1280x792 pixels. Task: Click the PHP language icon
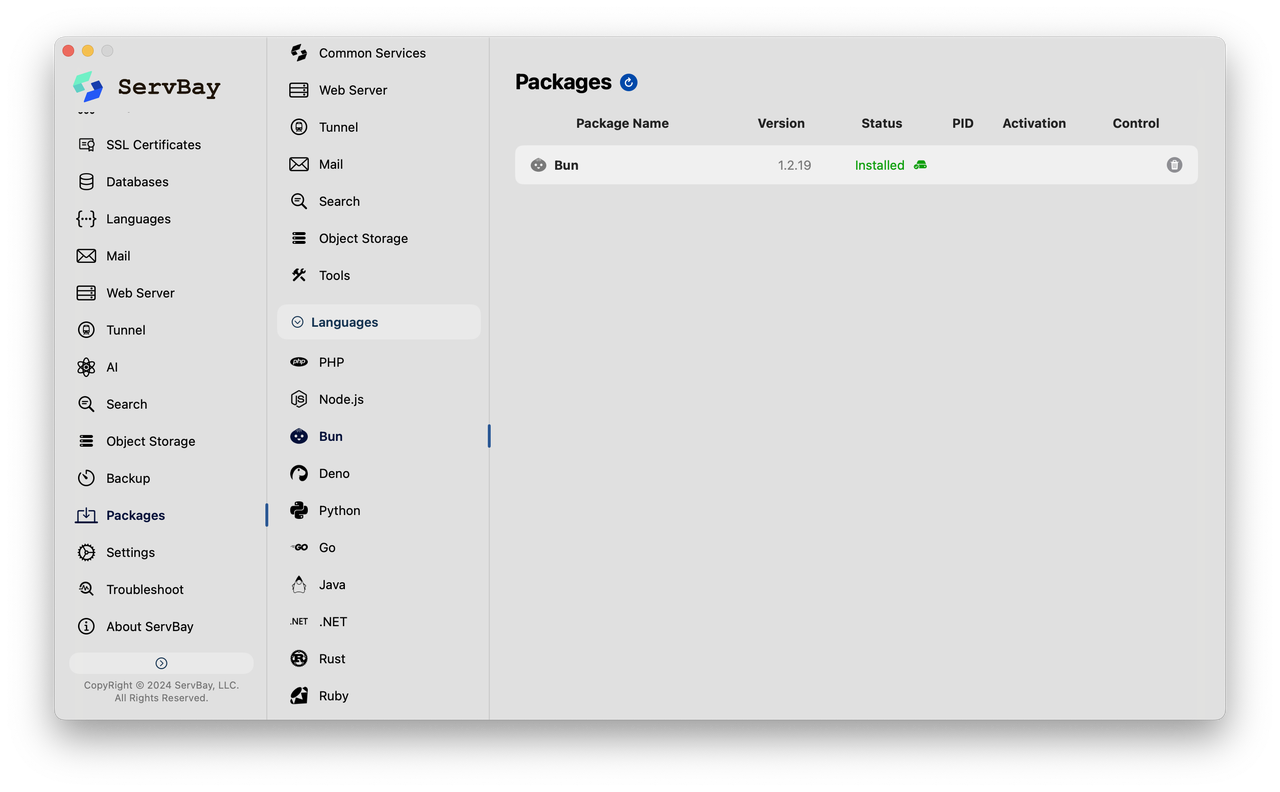point(299,362)
